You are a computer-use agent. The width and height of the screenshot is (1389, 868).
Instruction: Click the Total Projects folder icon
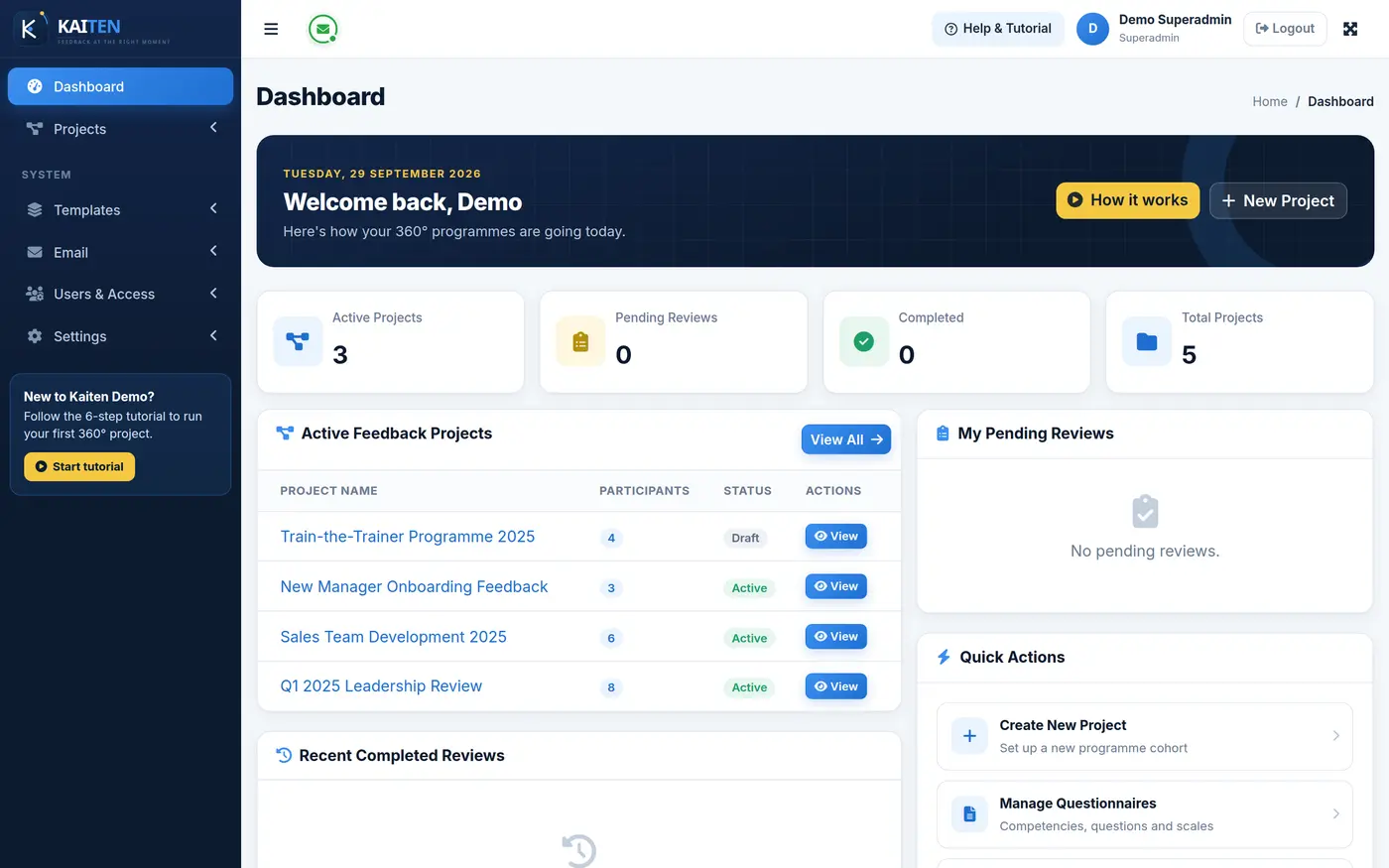[x=1147, y=341]
